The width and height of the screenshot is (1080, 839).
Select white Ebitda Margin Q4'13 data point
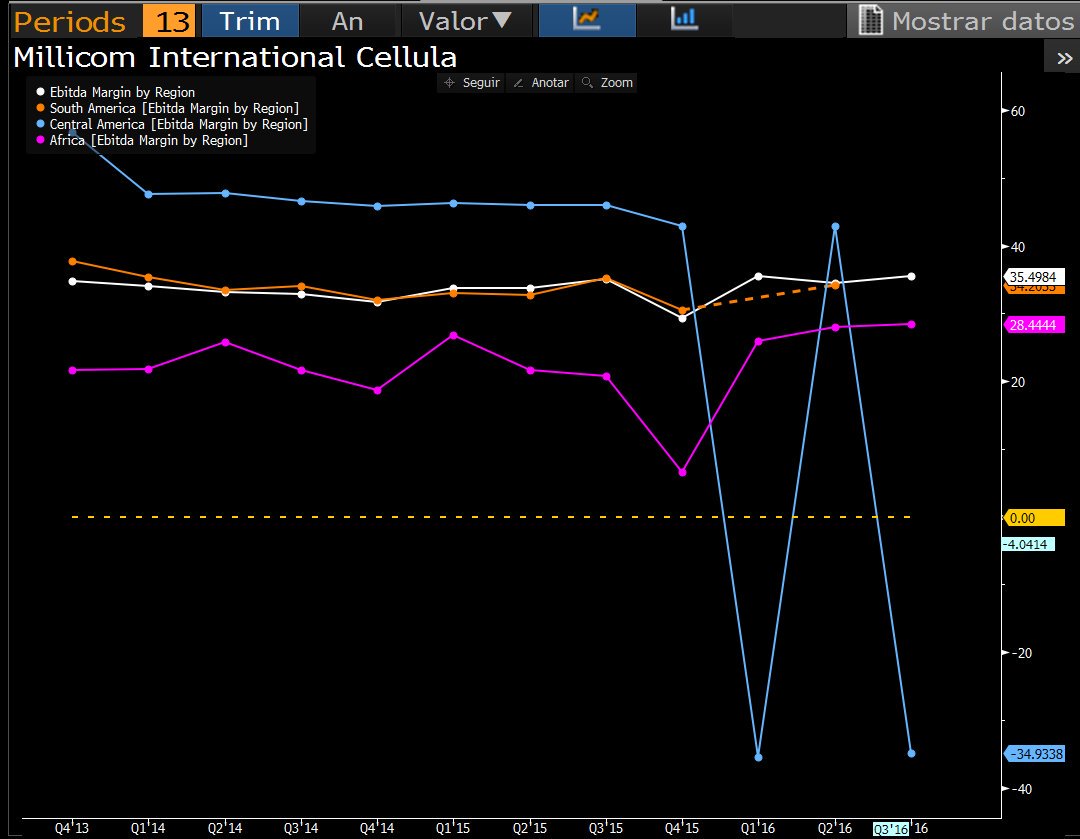(x=72, y=281)
